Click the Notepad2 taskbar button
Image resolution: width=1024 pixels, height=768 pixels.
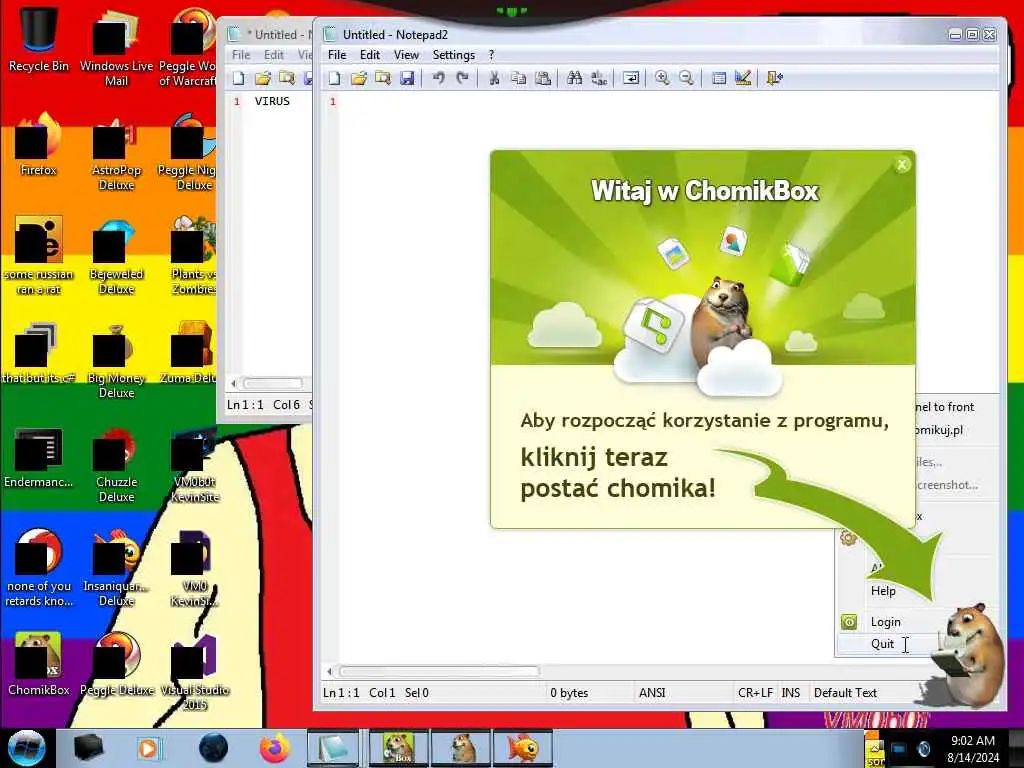pos(333,748)
